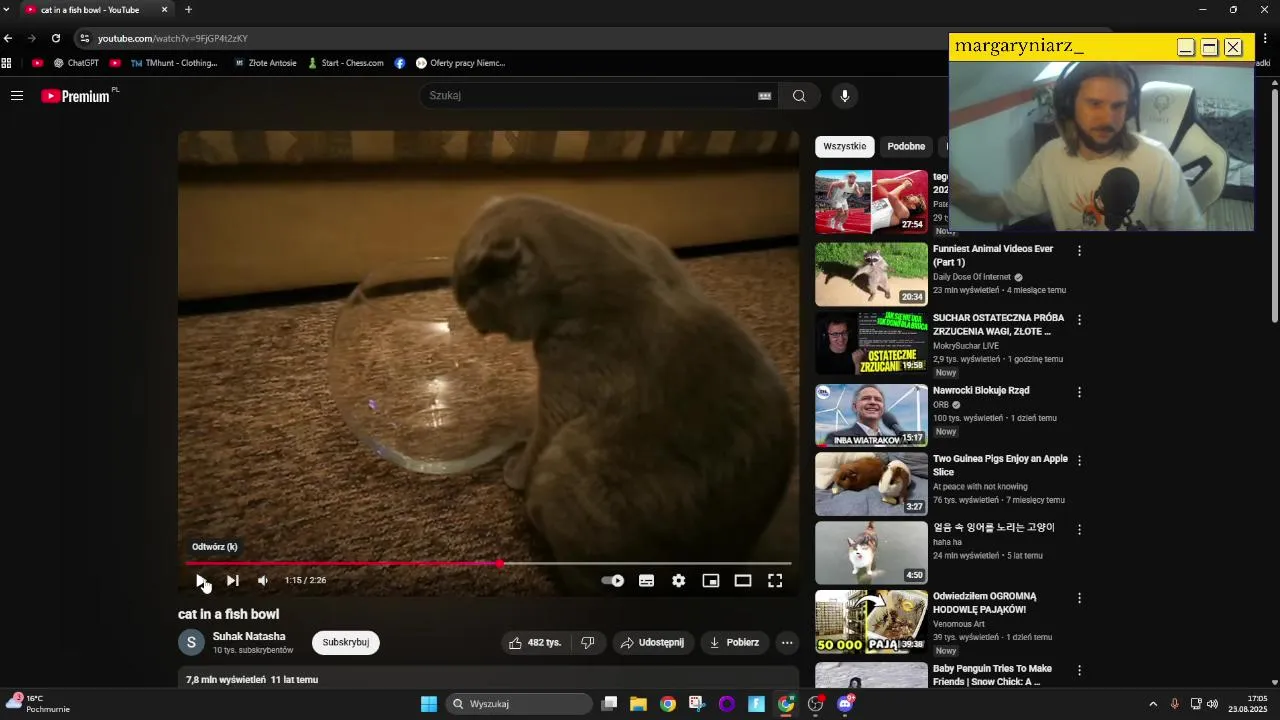Skip to the next video
This screenshot has height=720, width=1280.
click(x=232, y=580)
